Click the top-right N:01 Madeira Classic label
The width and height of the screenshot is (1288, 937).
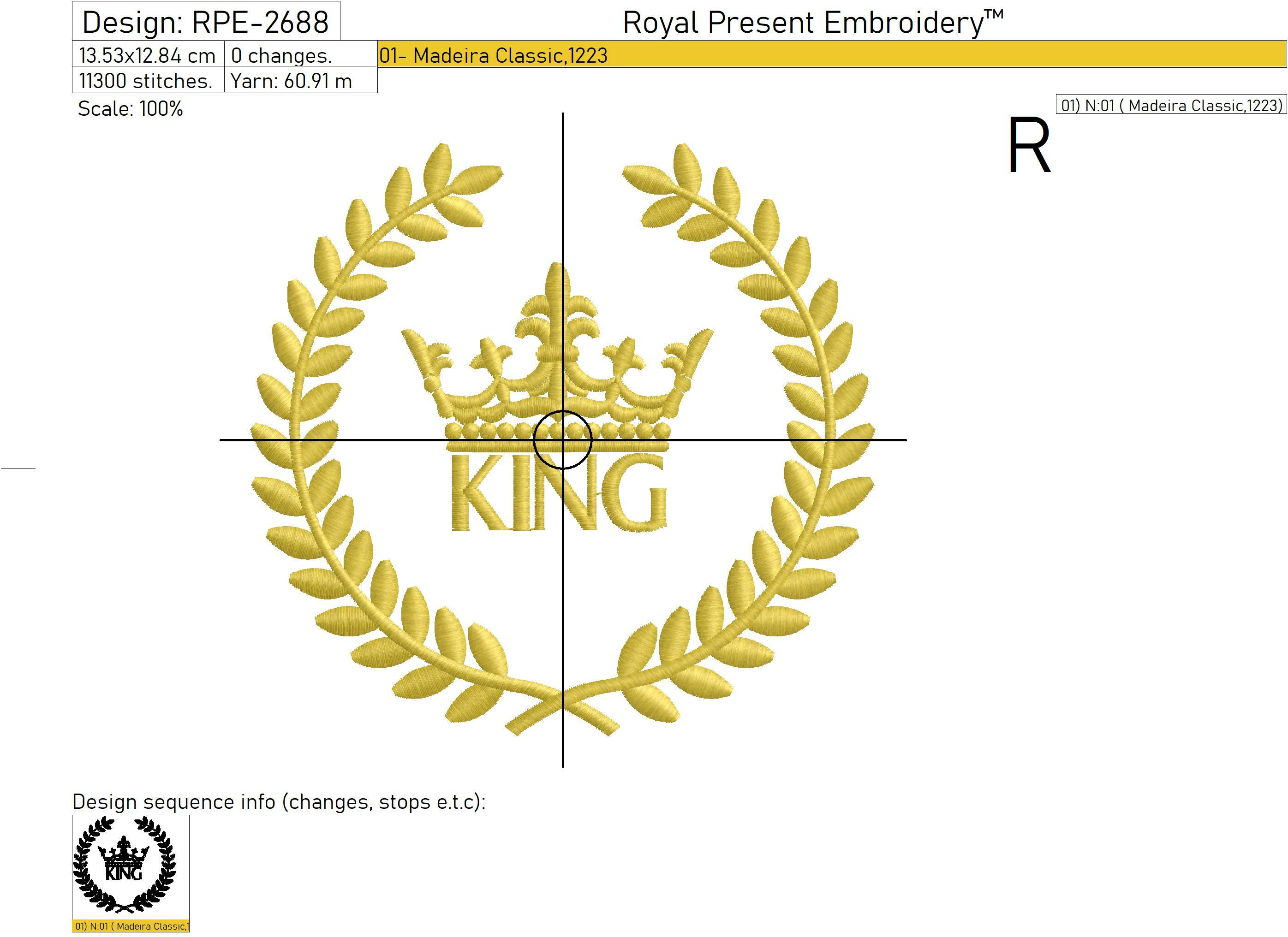click(1171, 105)
